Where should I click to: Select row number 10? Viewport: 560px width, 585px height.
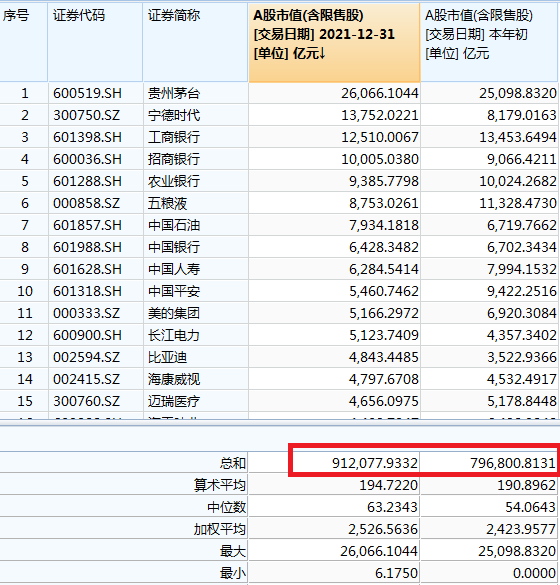coord(24,291)
